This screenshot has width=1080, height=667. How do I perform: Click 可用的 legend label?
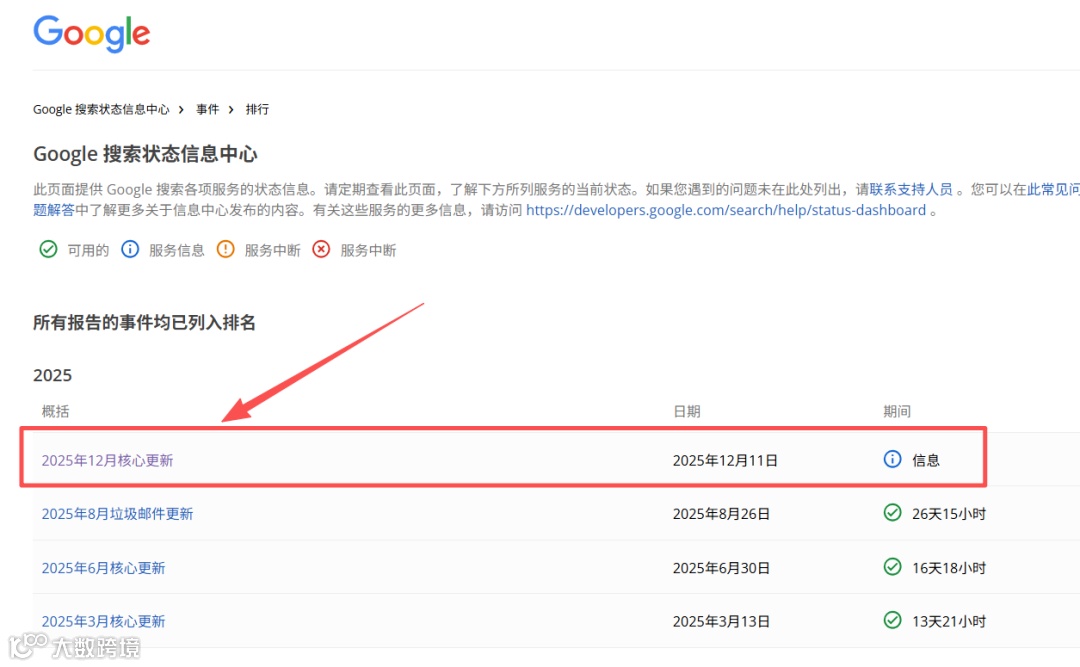88,250
